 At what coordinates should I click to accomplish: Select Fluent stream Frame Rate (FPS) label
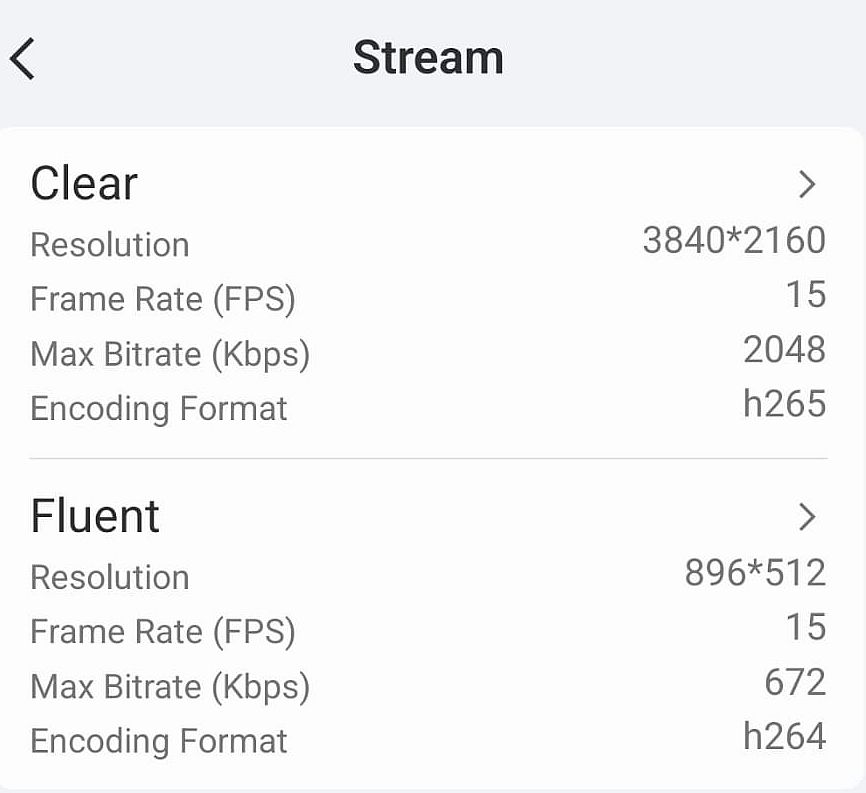tap(163, 632)
